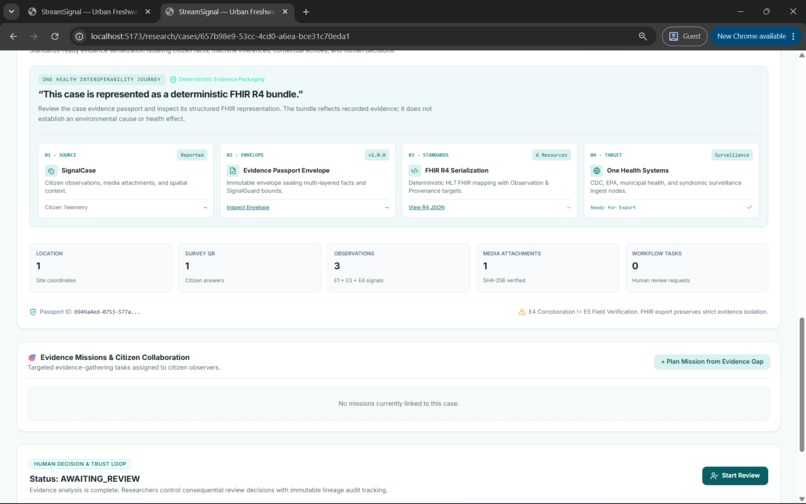This screenshot has height=504, width=806.
Task: Click the Workflow Tasks stat card
Action: tap(697, 267)
